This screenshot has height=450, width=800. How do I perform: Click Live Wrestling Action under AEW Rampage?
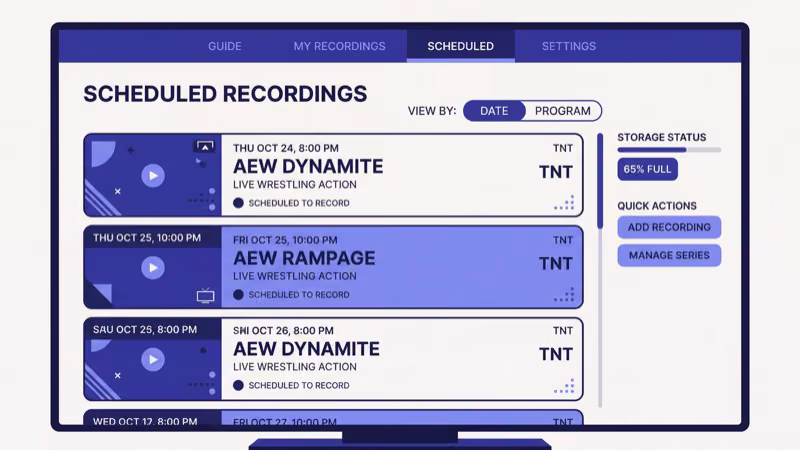(x=295, y=276)
